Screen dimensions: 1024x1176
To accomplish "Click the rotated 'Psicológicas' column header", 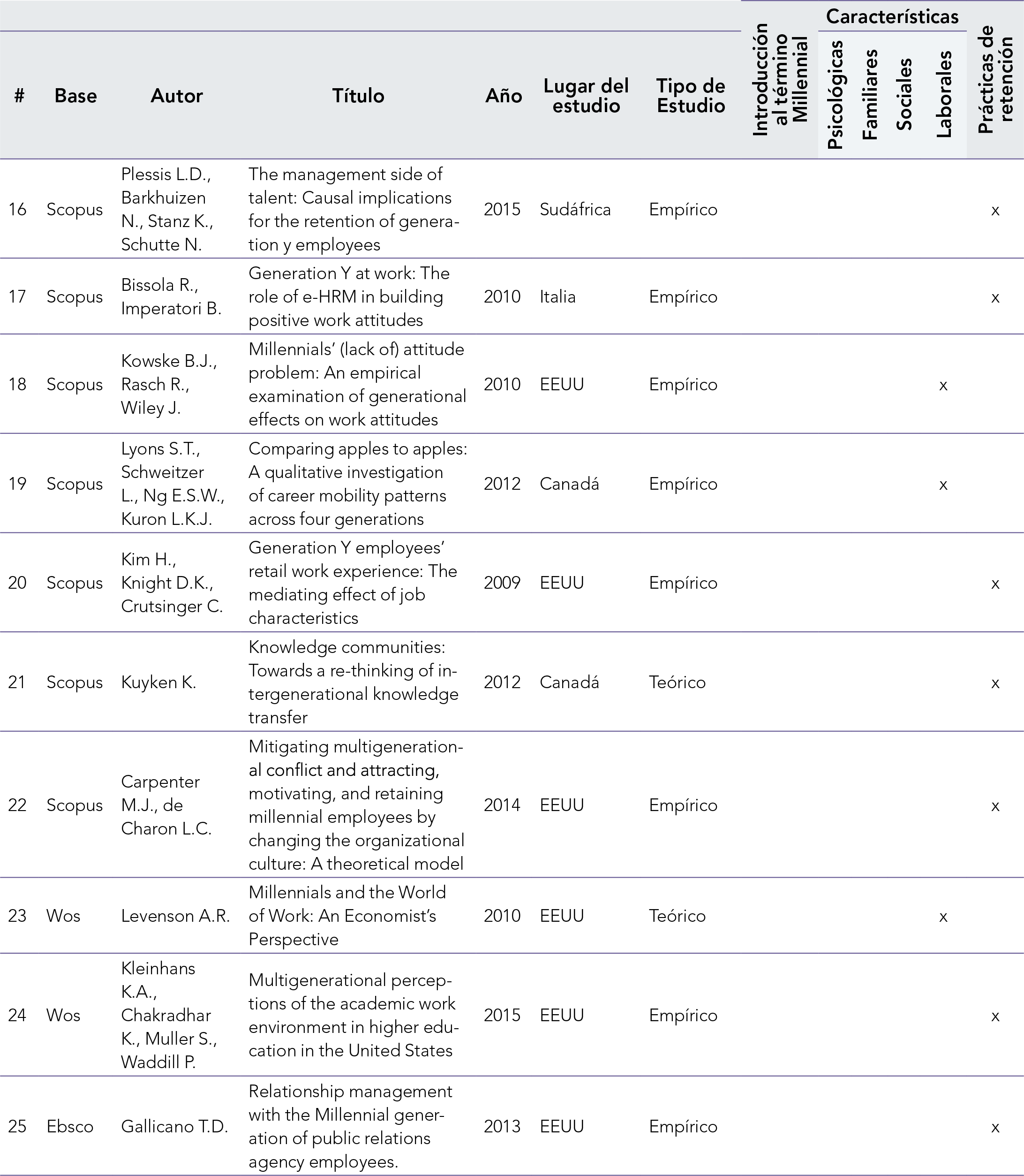I will 835,94.
